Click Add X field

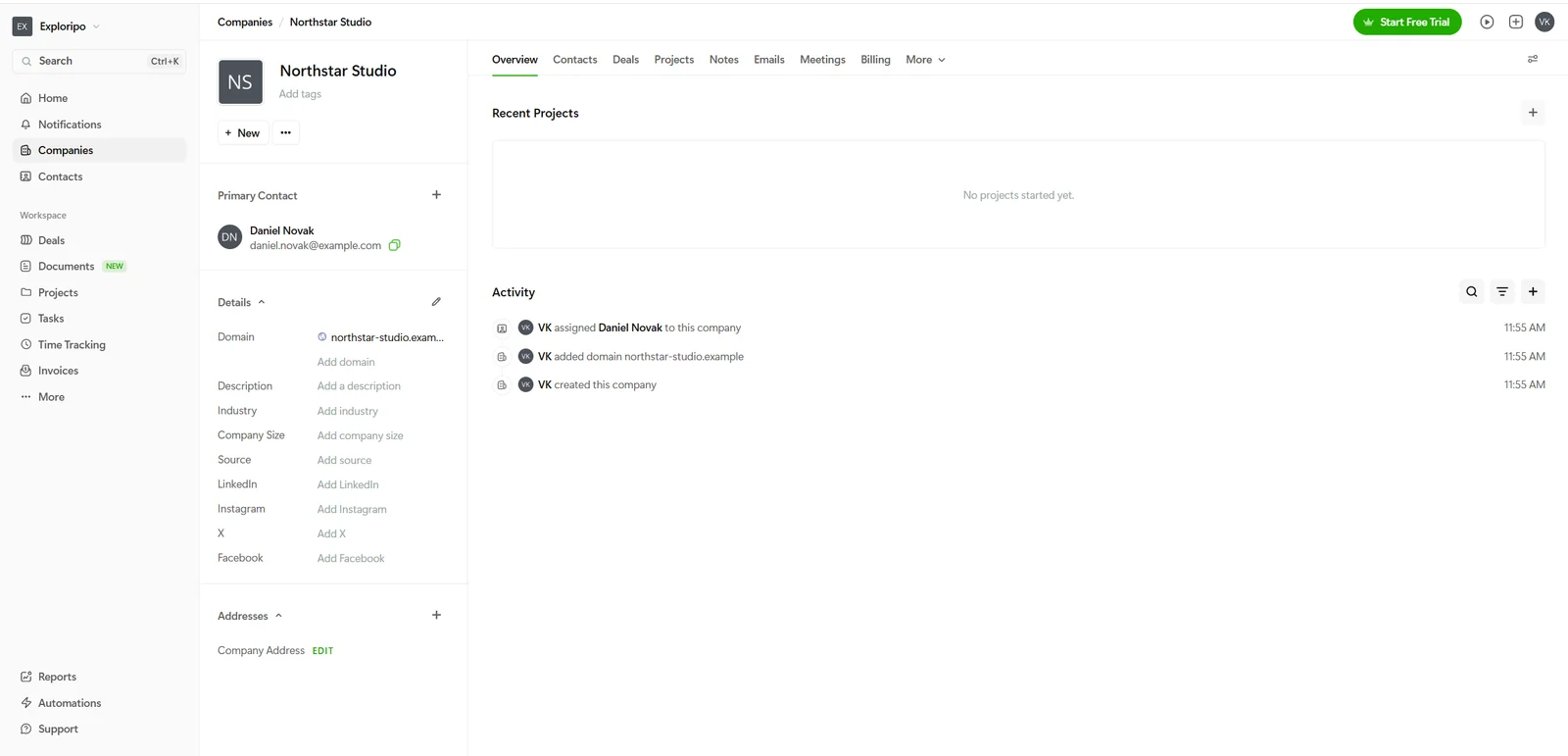point(331,533)
